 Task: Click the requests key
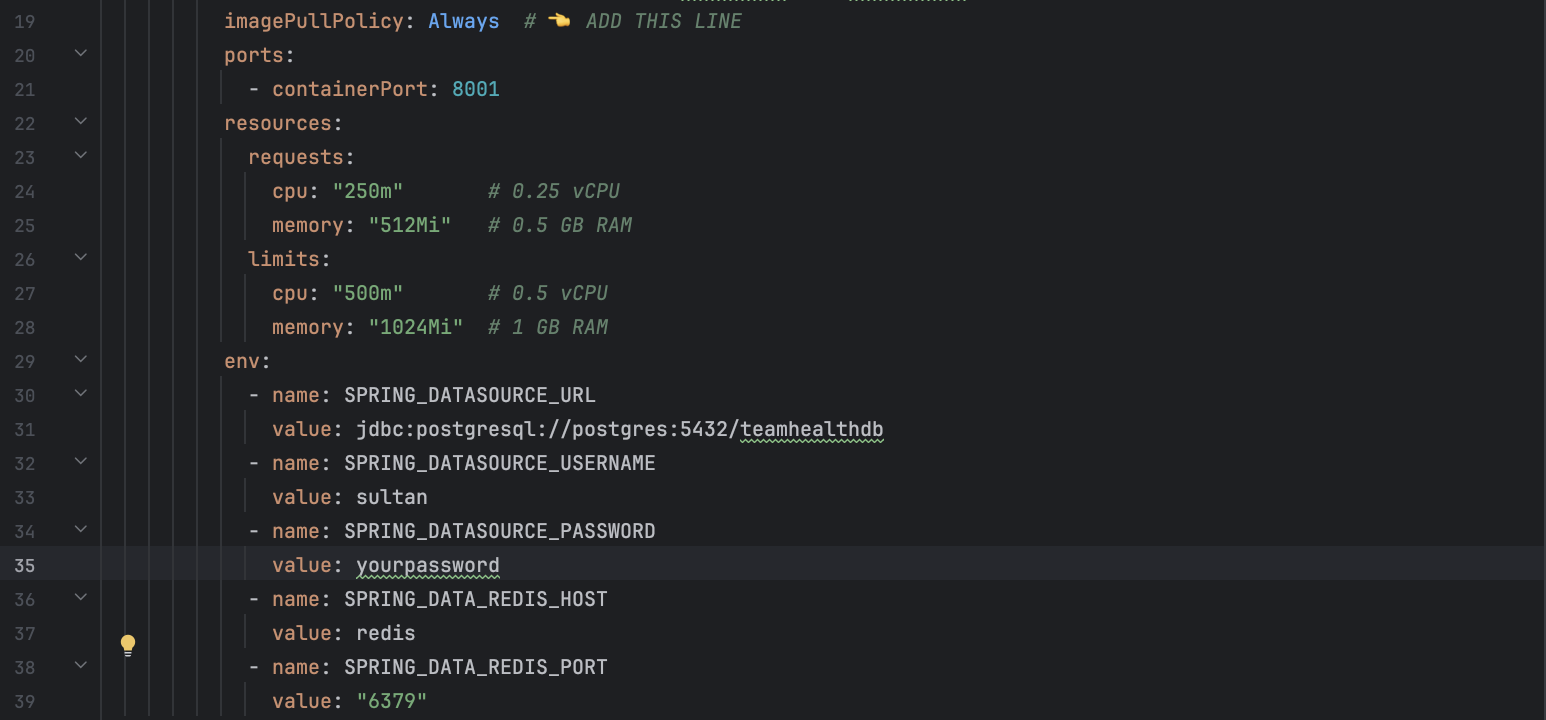tap(296, 158)
